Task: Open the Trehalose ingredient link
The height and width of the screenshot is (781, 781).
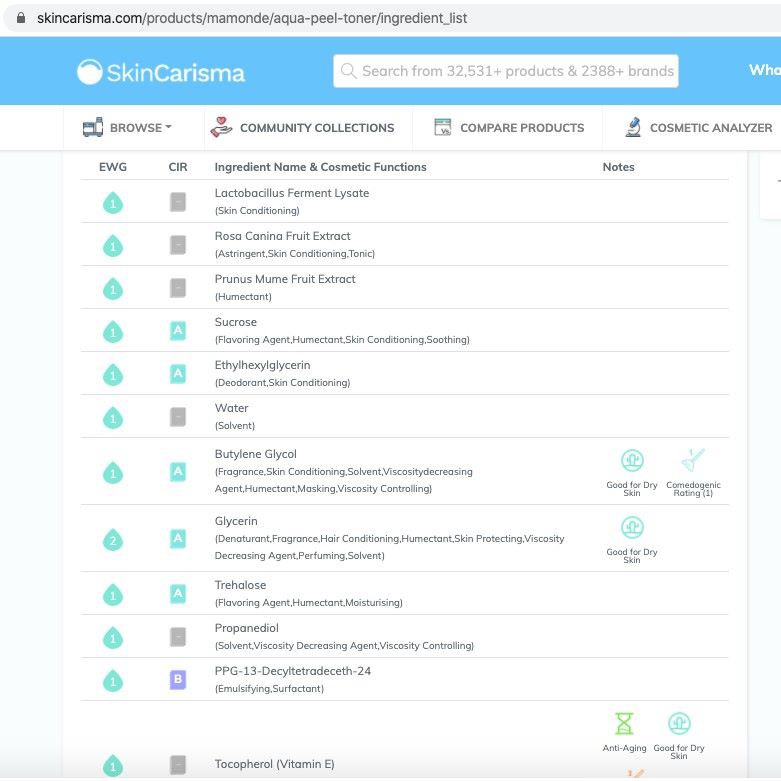Action: click(x=240, y=585)
